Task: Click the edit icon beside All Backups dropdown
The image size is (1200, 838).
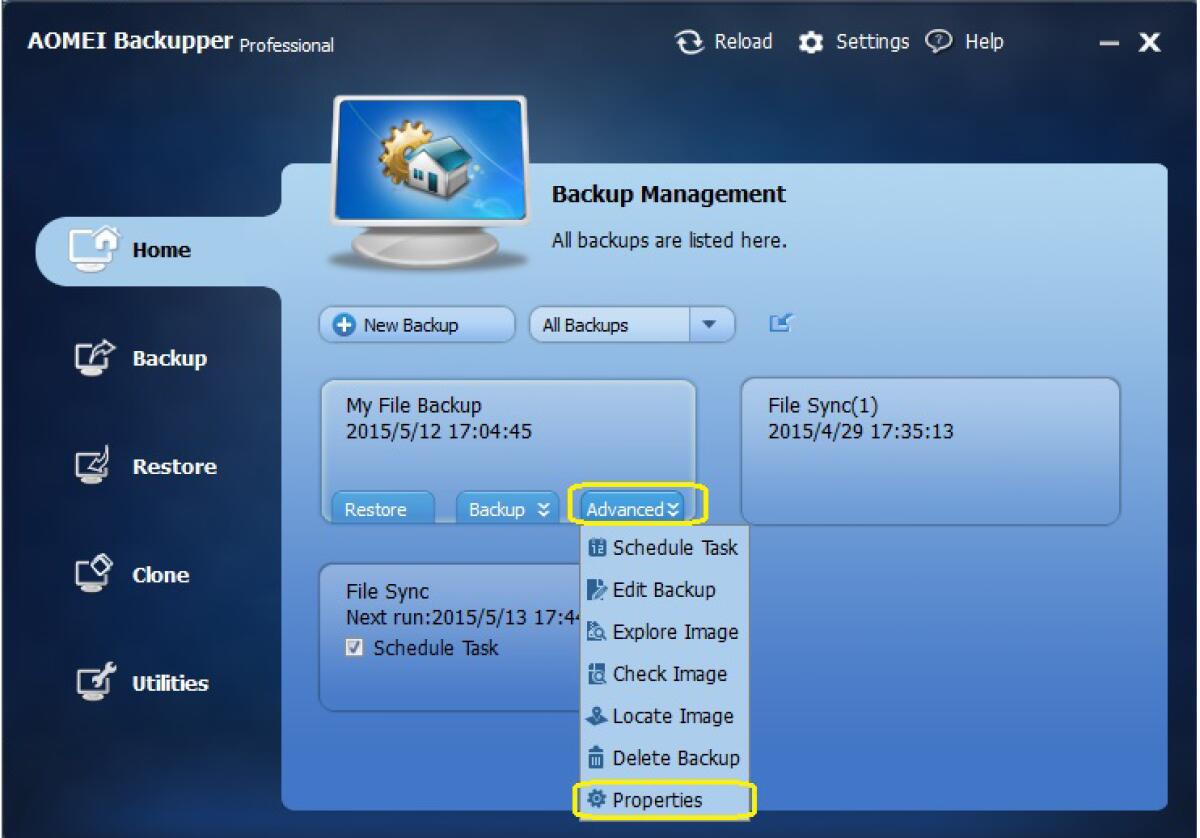Action: [x=779, y=323]
